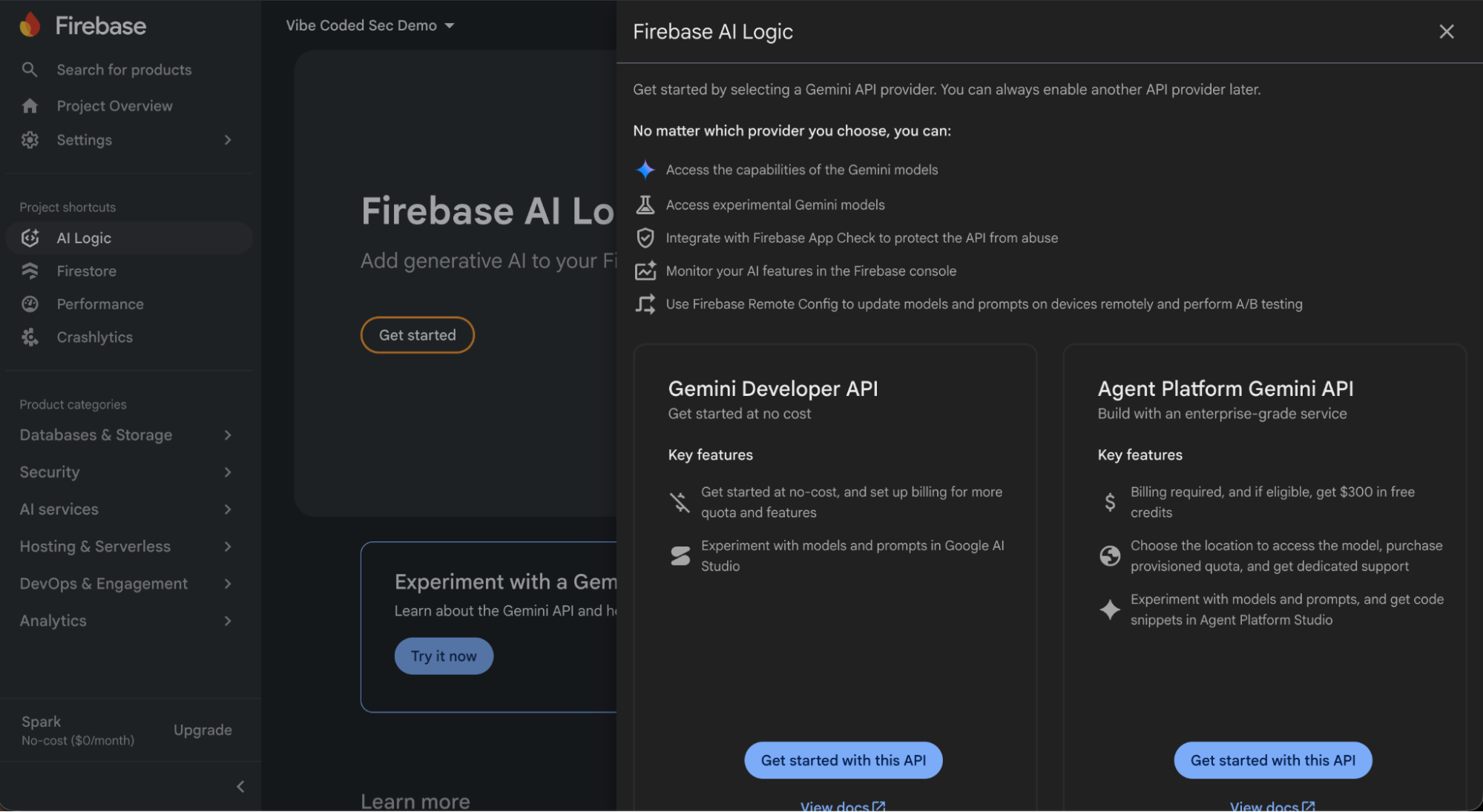Screen dimensions: 1483x812
Task: Click the search magnifier icon
Action: point(30,70)
